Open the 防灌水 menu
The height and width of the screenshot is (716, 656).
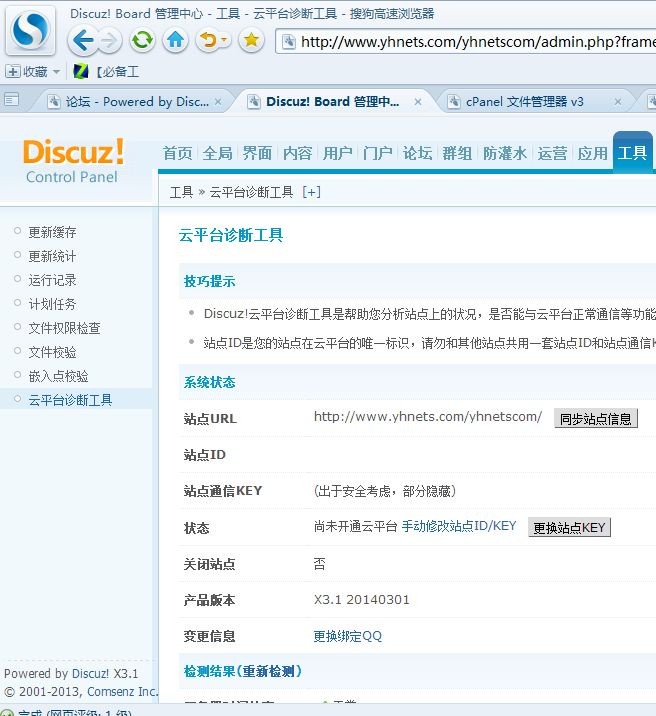point(505,153)
